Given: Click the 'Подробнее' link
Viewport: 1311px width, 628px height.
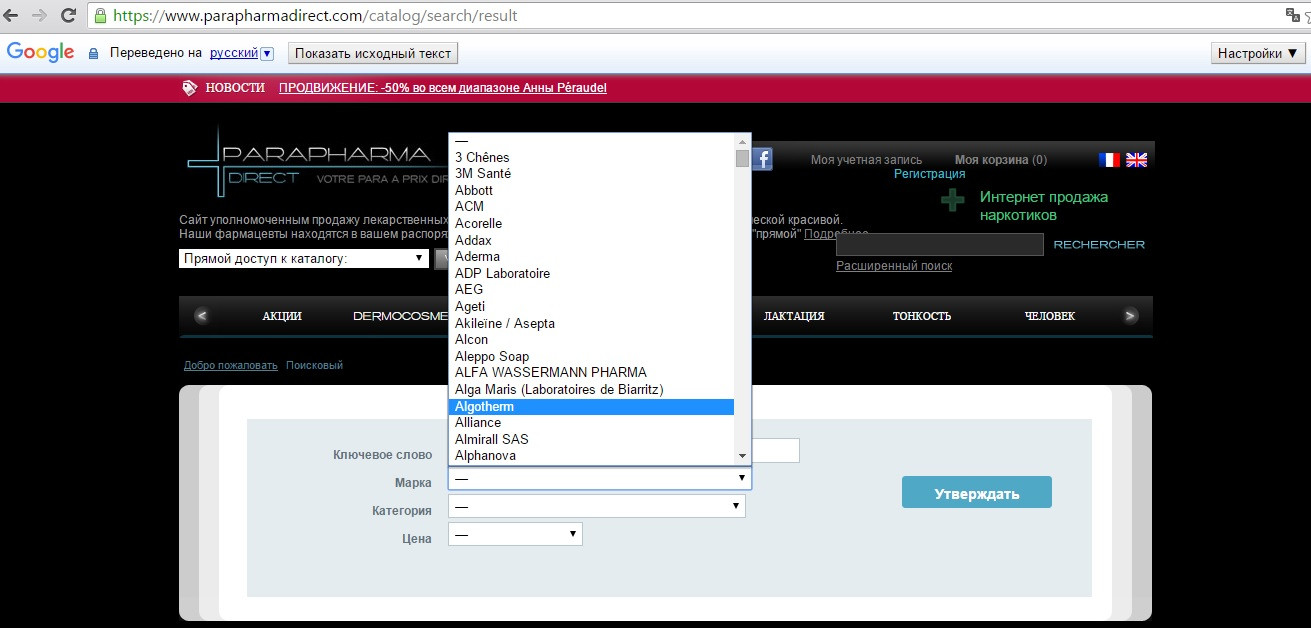Looking at the screenshot, I should click(837, 233).
